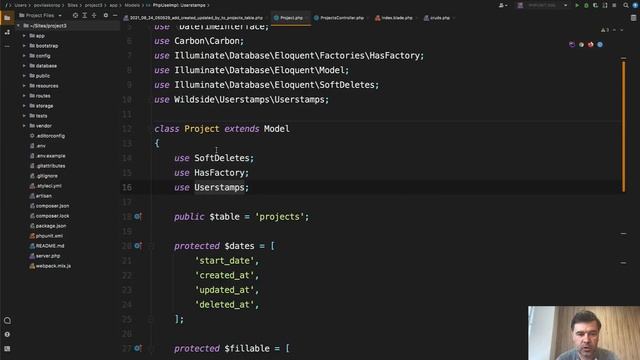
Task: Open file in Safari browser icon
Action: tap(600, 44)
